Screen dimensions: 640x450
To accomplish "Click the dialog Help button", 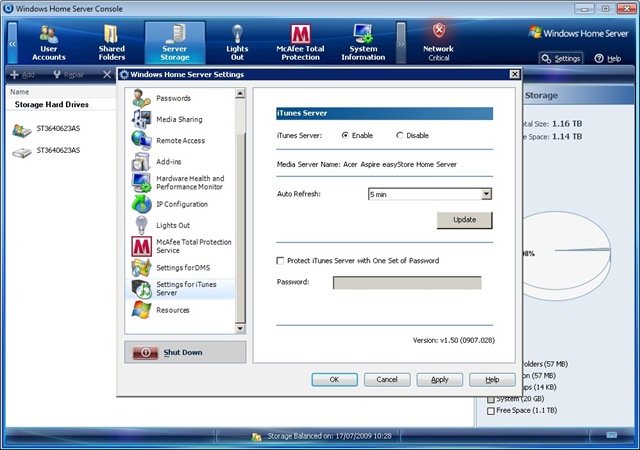I will 492,380.
